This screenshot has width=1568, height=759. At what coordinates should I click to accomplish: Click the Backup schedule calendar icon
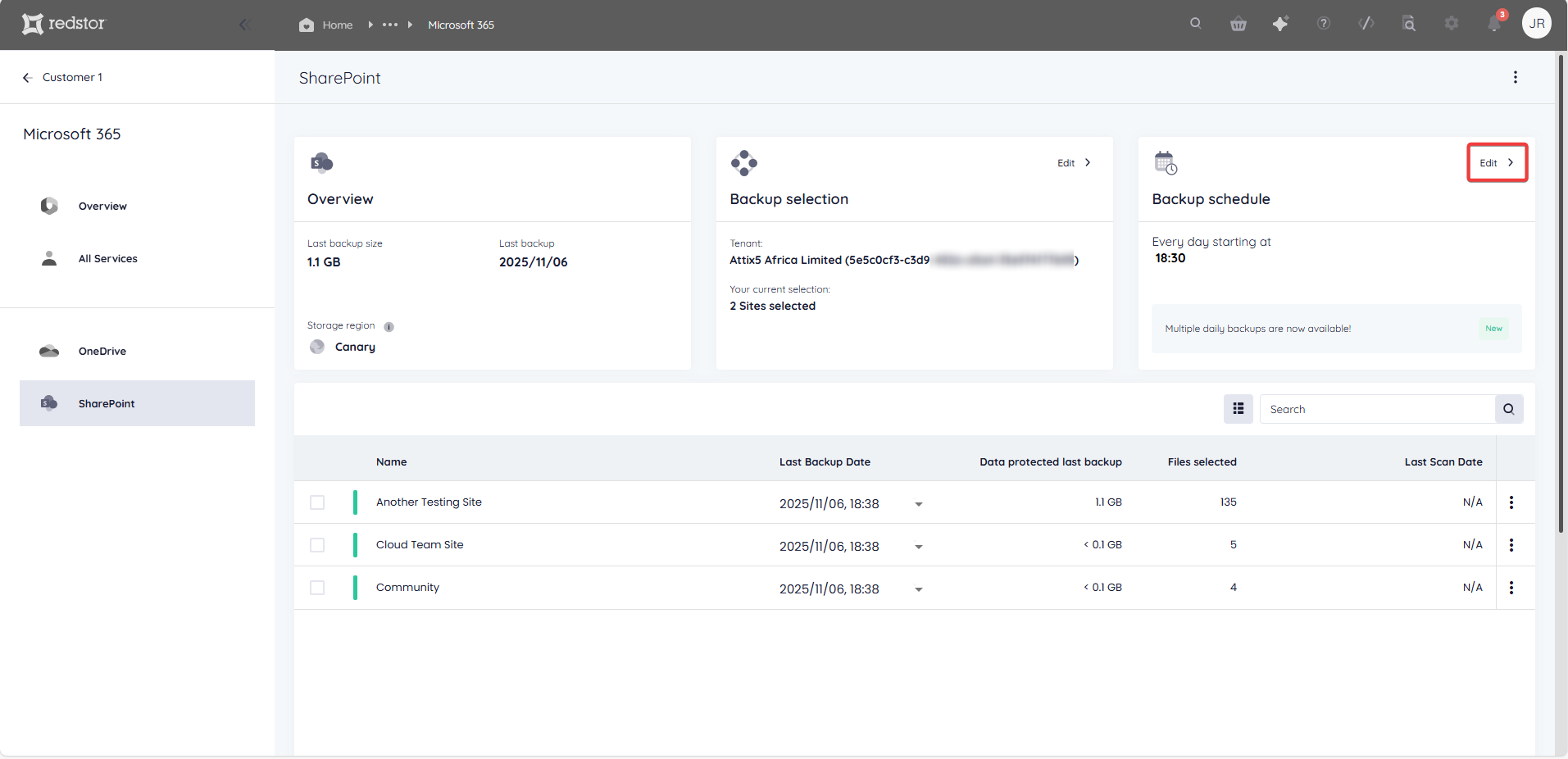click(1166, 162)
